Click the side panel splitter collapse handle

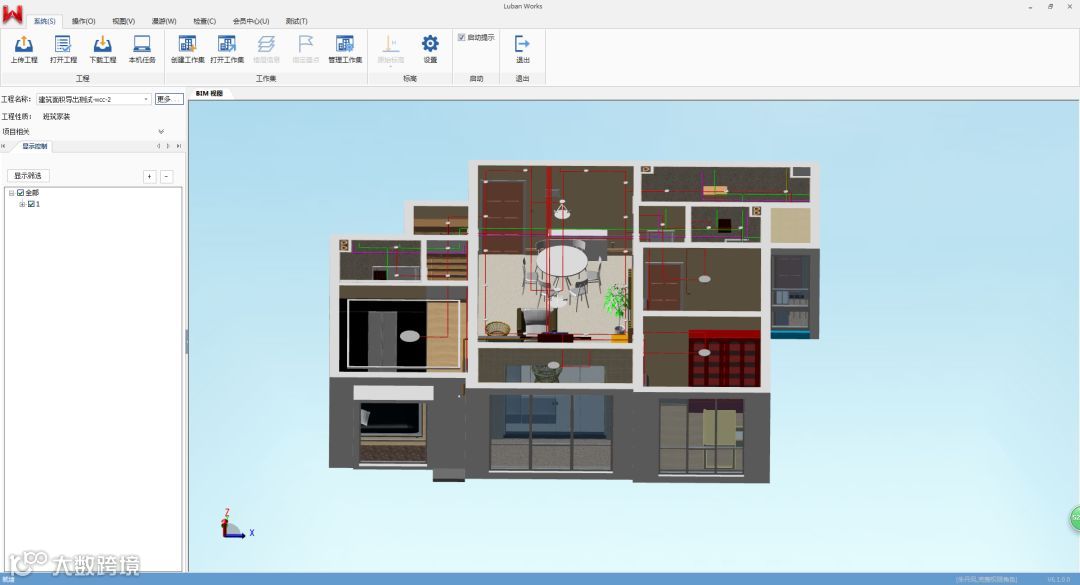click(187, 342)
